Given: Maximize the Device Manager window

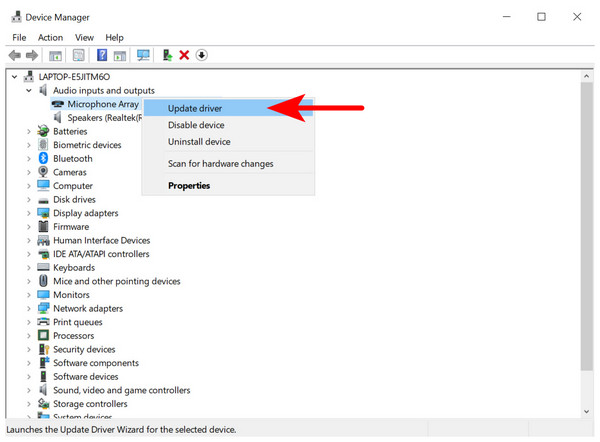Looking at the screenshot, I should coord(541,17).
